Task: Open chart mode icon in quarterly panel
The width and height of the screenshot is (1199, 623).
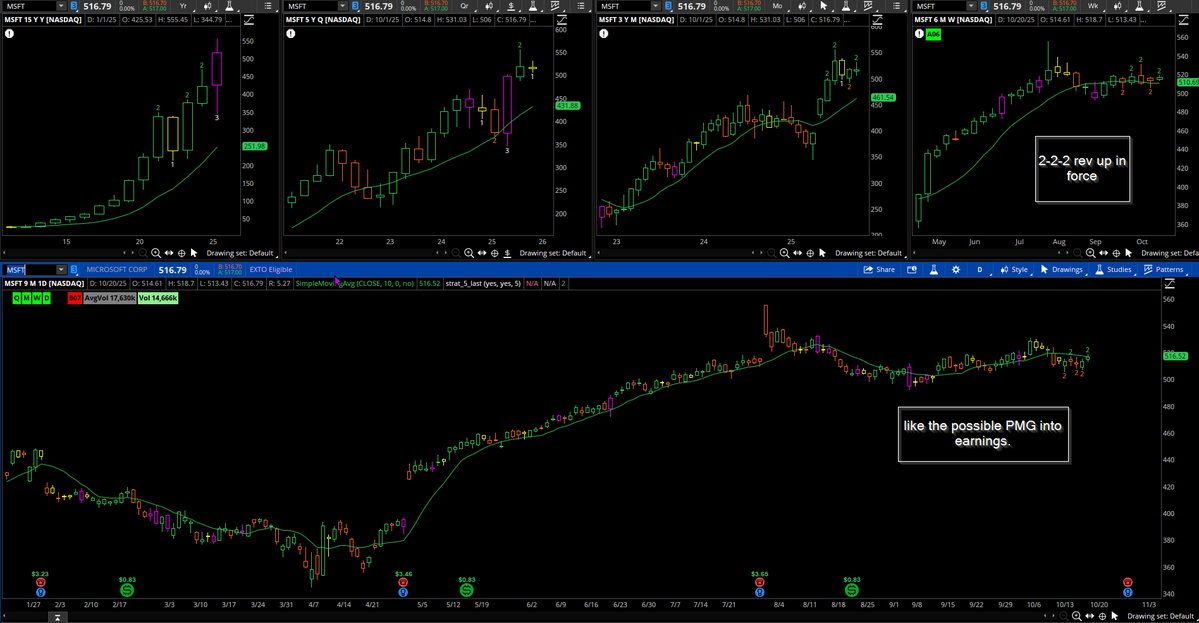Action: 489,6
